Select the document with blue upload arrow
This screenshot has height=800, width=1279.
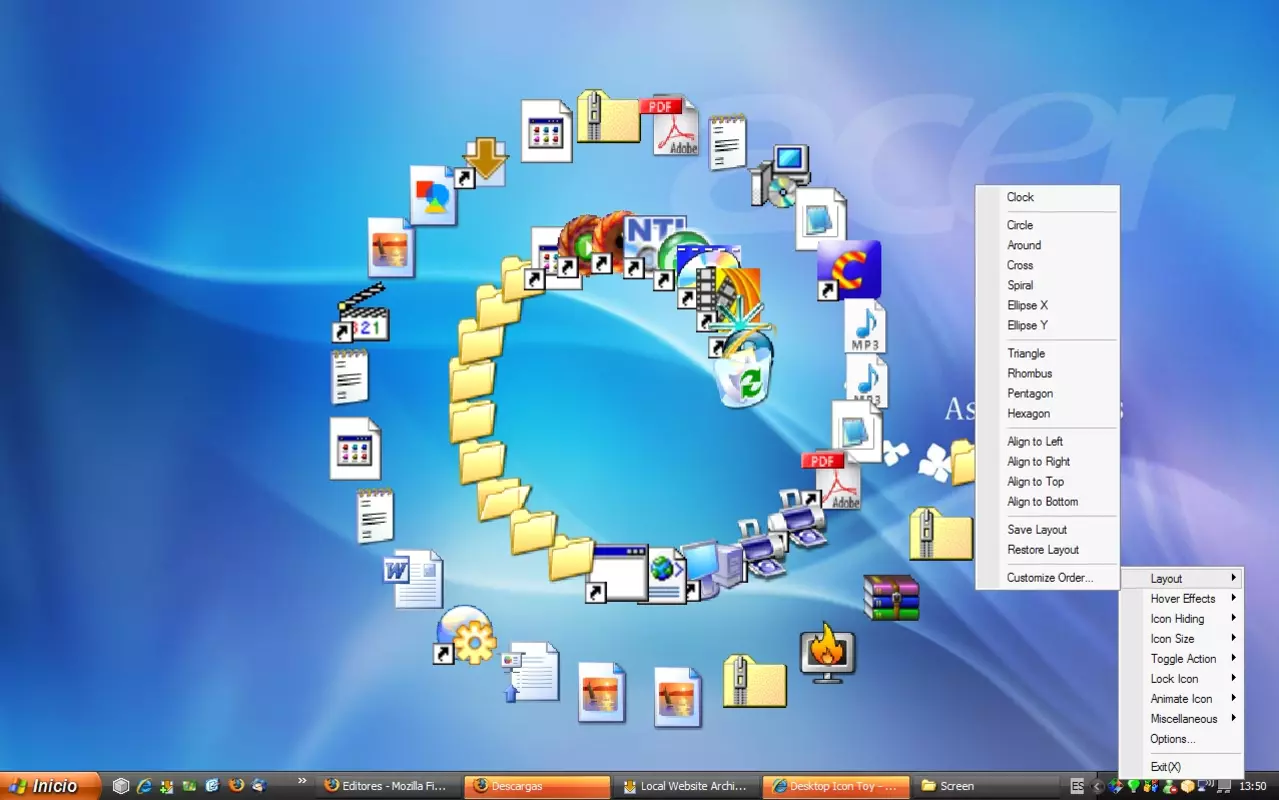(x=530, y=672)
